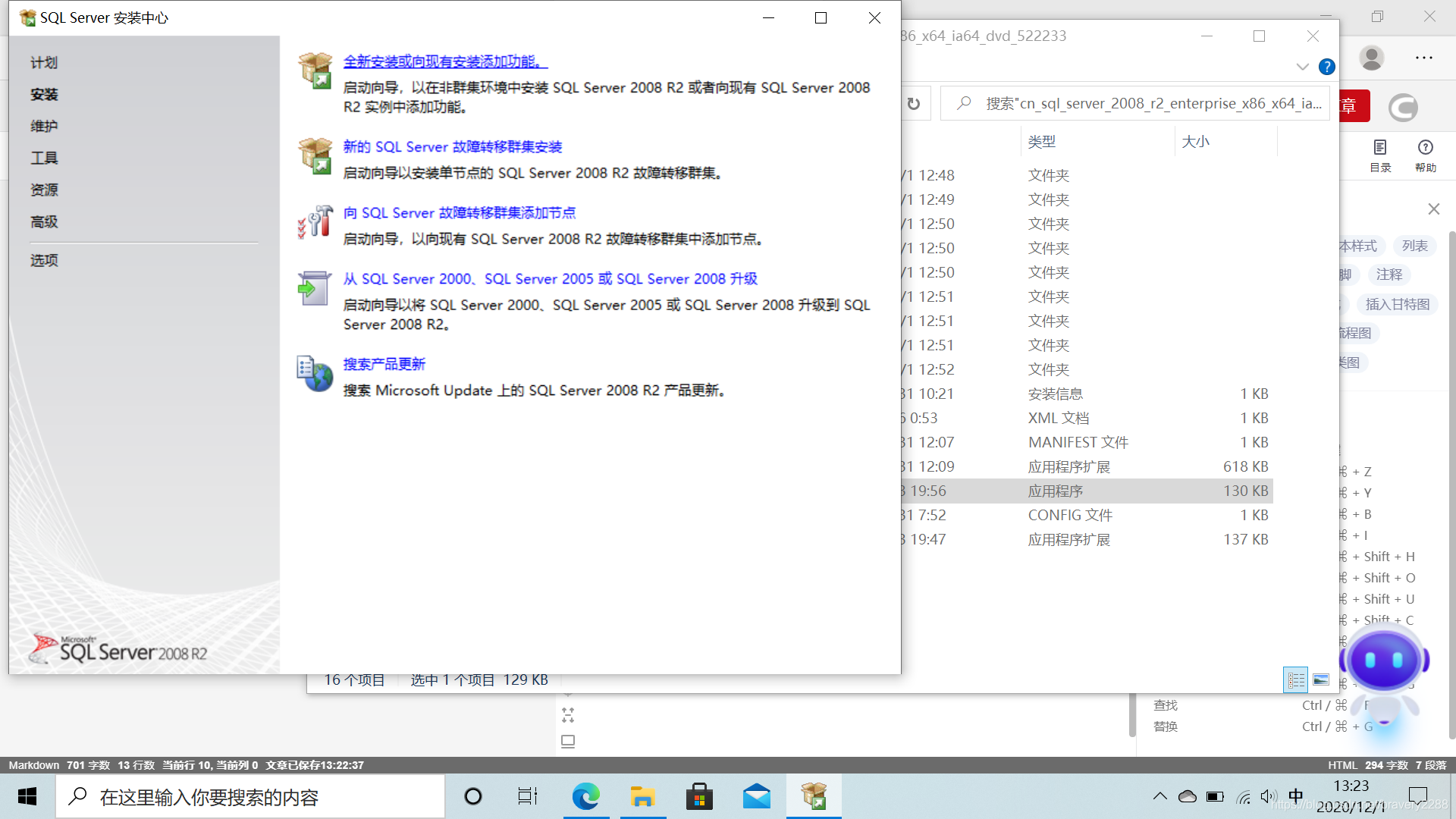Select 维护 in the left sidebar
1456x819 pixels.
click(x=44, y=127)
